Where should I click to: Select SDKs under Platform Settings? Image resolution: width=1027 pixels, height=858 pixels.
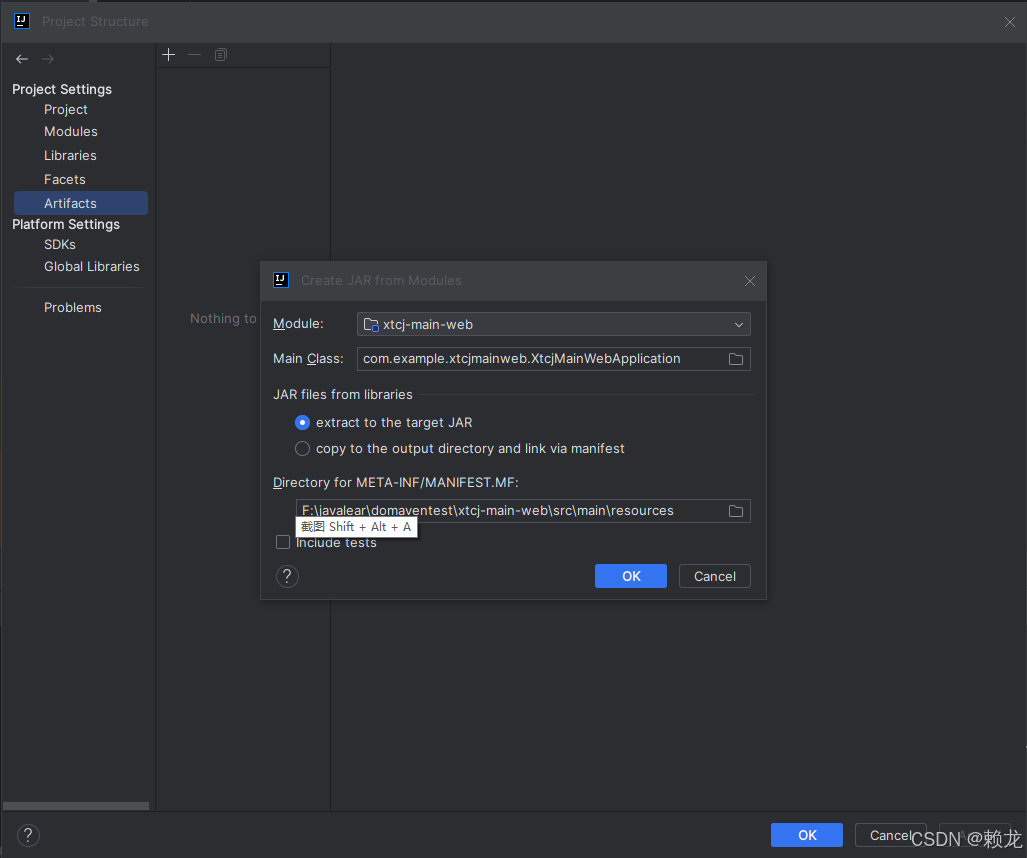[x=60, y=244]
